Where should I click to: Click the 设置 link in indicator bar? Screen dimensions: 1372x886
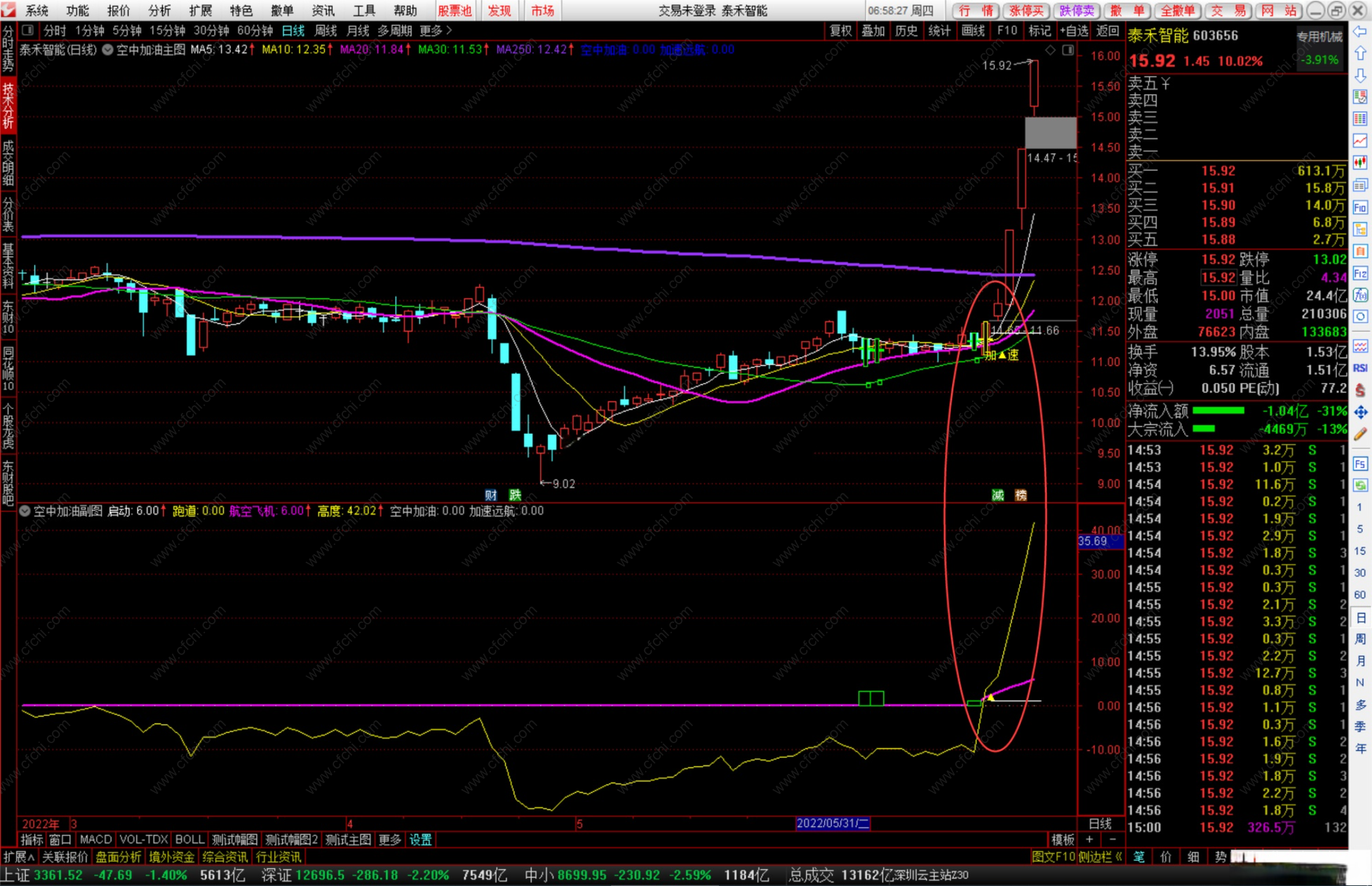420,840
